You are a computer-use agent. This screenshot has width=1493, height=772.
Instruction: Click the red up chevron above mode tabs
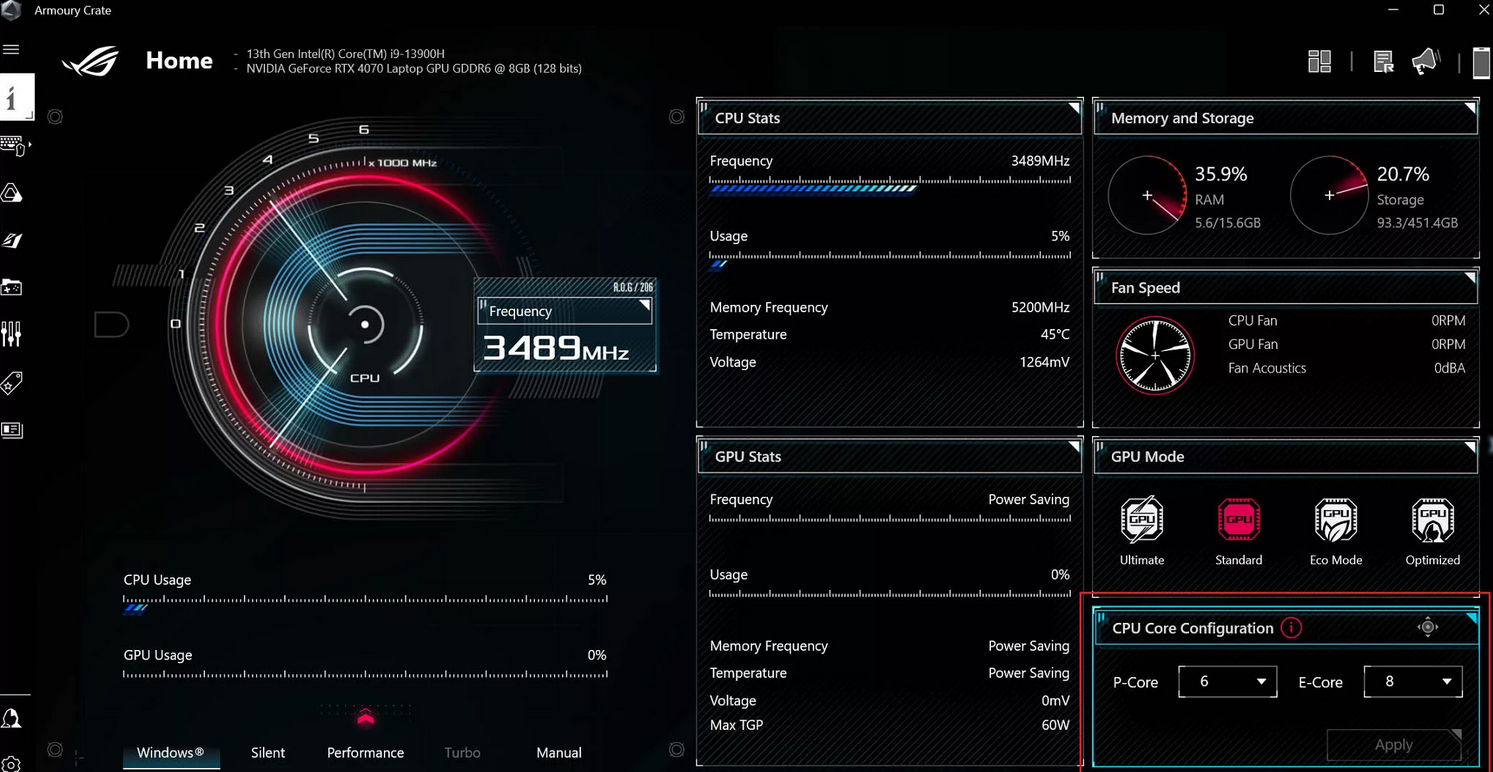click(x=365, y=715)
